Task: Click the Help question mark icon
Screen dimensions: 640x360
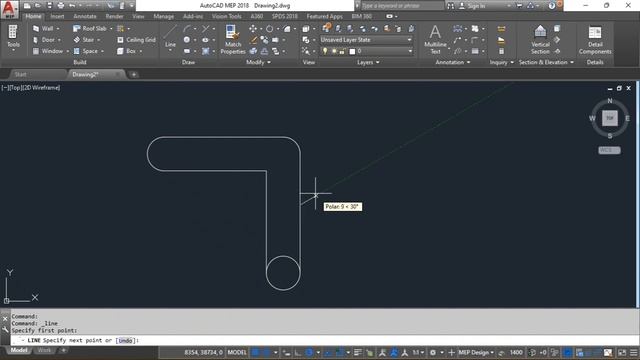Action: click(x=552, y=6)
